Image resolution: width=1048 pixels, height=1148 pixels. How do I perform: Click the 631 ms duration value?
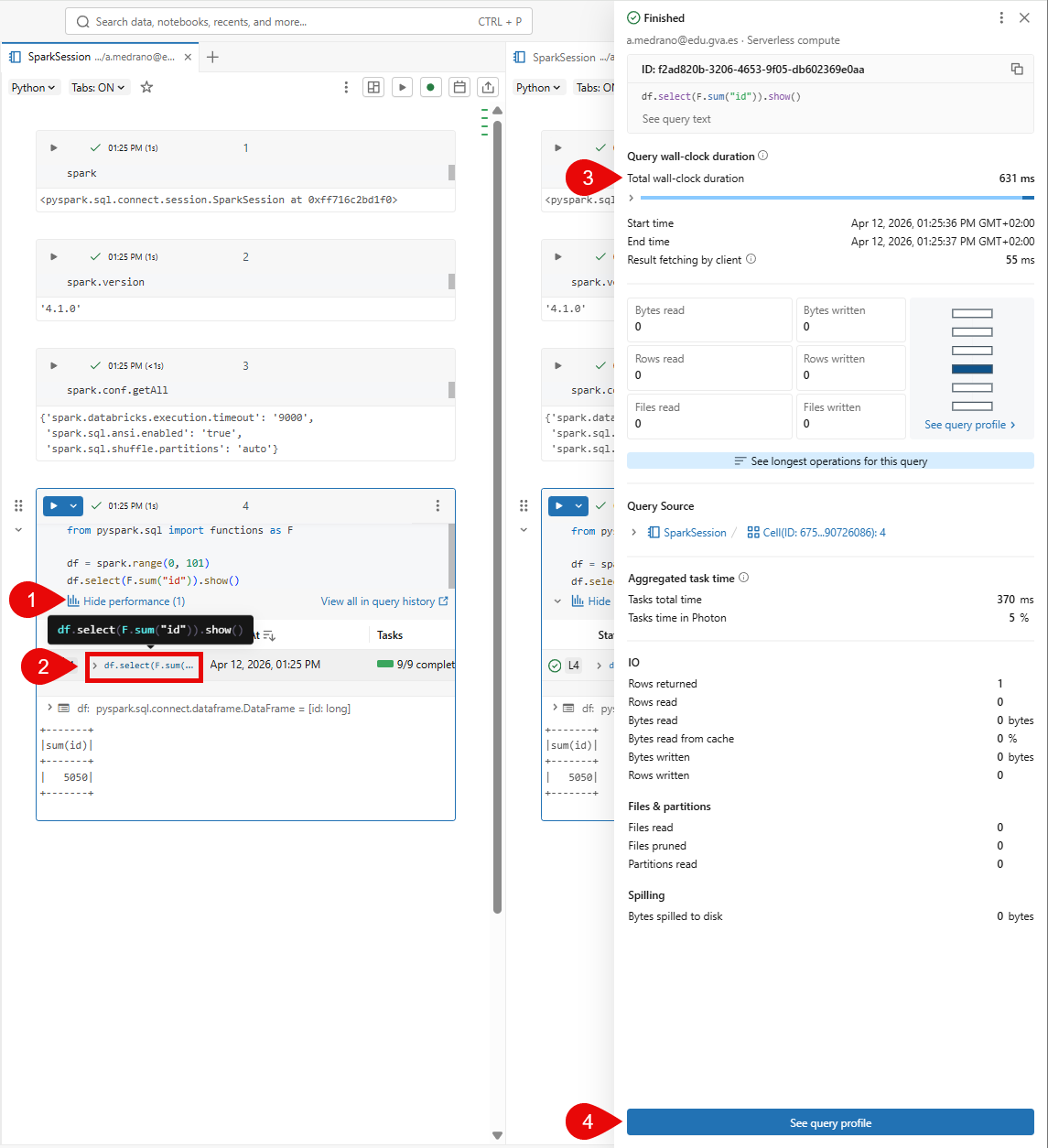click(1016, 179)
